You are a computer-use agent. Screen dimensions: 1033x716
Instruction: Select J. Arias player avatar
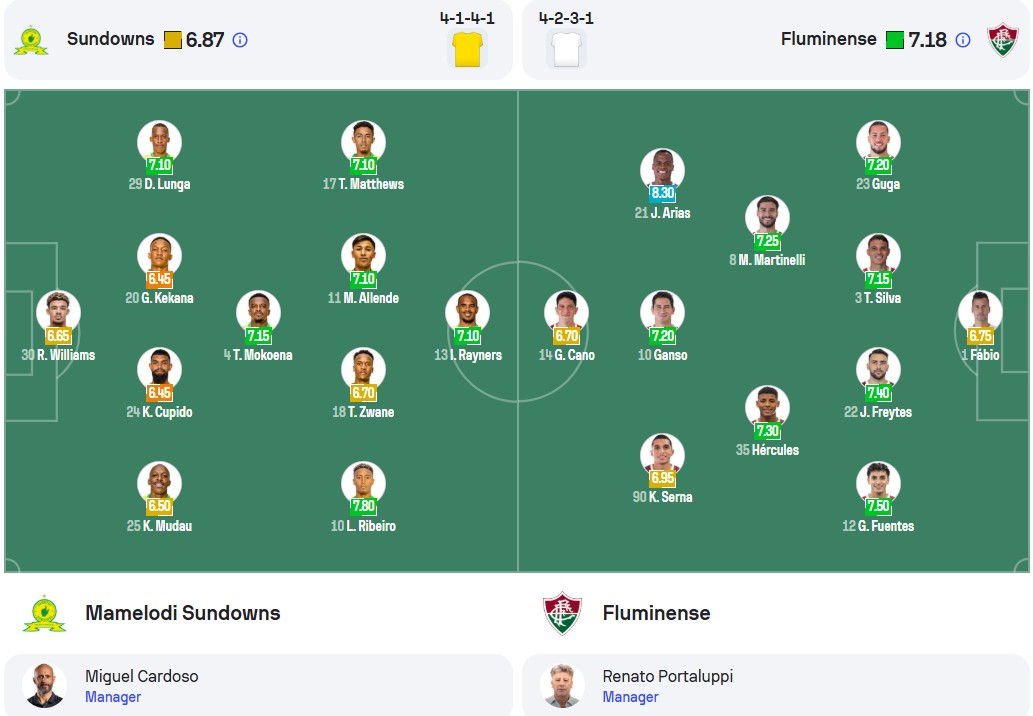[662, 171]
